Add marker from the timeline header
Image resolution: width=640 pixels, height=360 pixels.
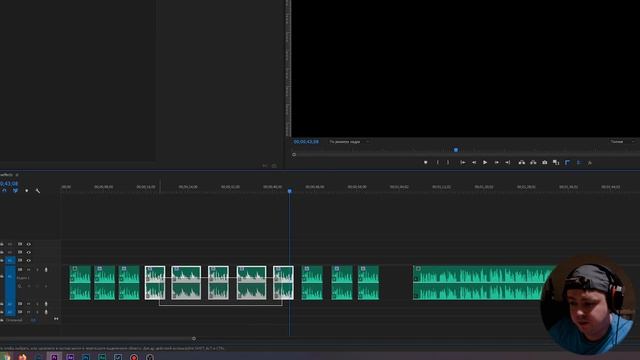click(27, 191)
